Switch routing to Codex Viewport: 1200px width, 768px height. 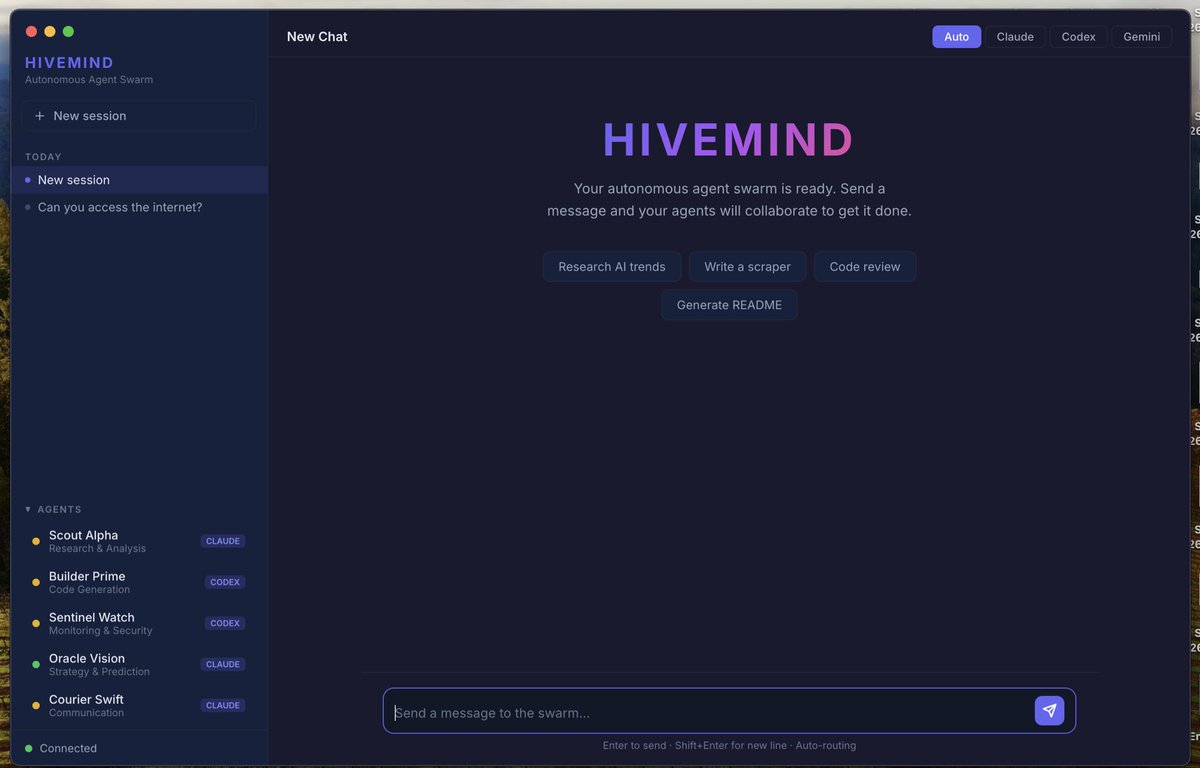pos(1078,37)
